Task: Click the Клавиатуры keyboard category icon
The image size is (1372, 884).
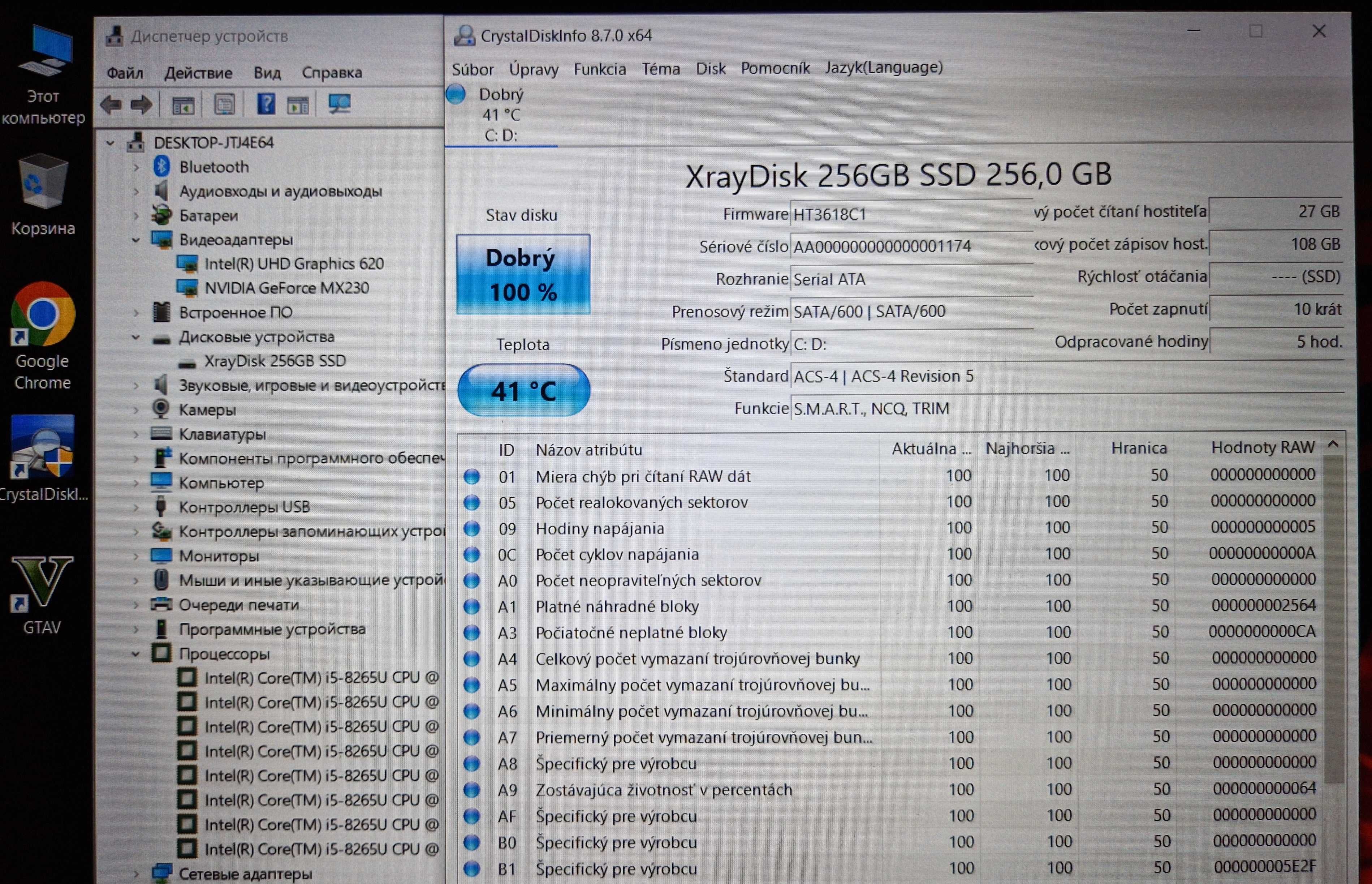Action: click(161, 433)
